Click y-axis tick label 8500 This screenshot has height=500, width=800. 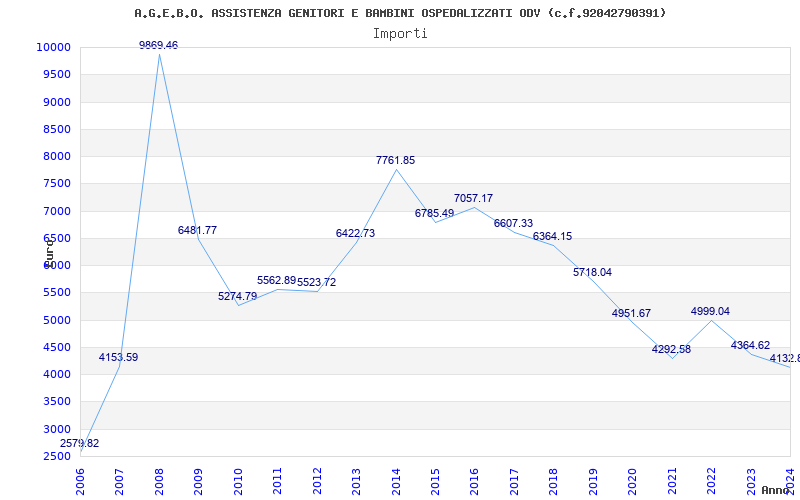pyautogui.click(x=57, y=129)
